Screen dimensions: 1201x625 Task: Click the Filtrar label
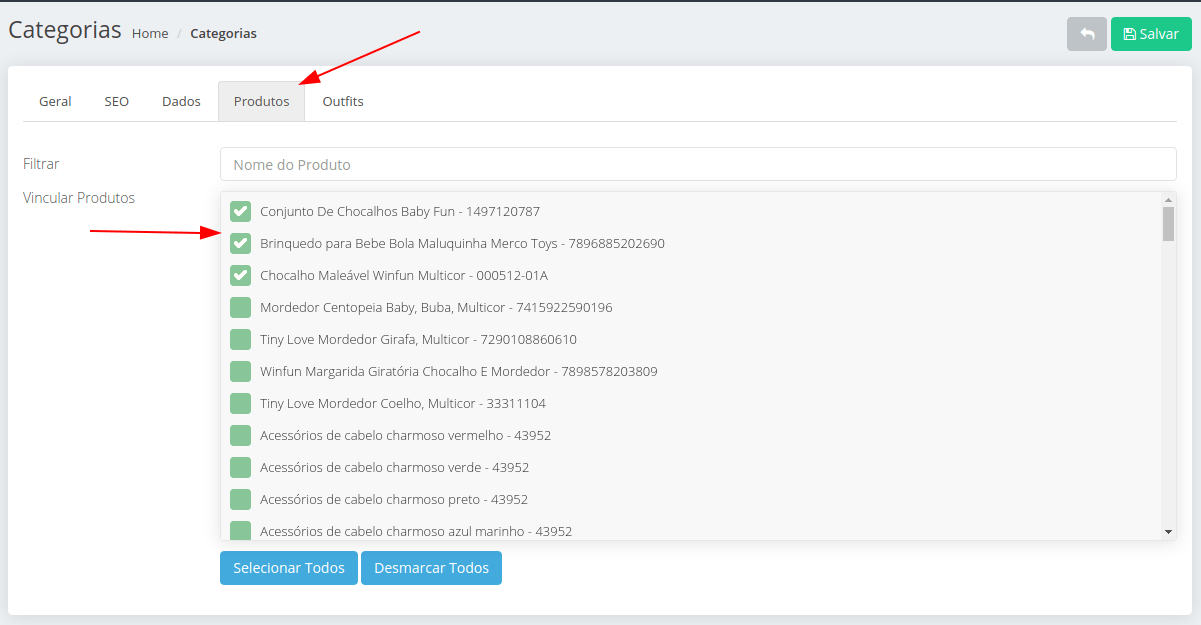[41, 163]
